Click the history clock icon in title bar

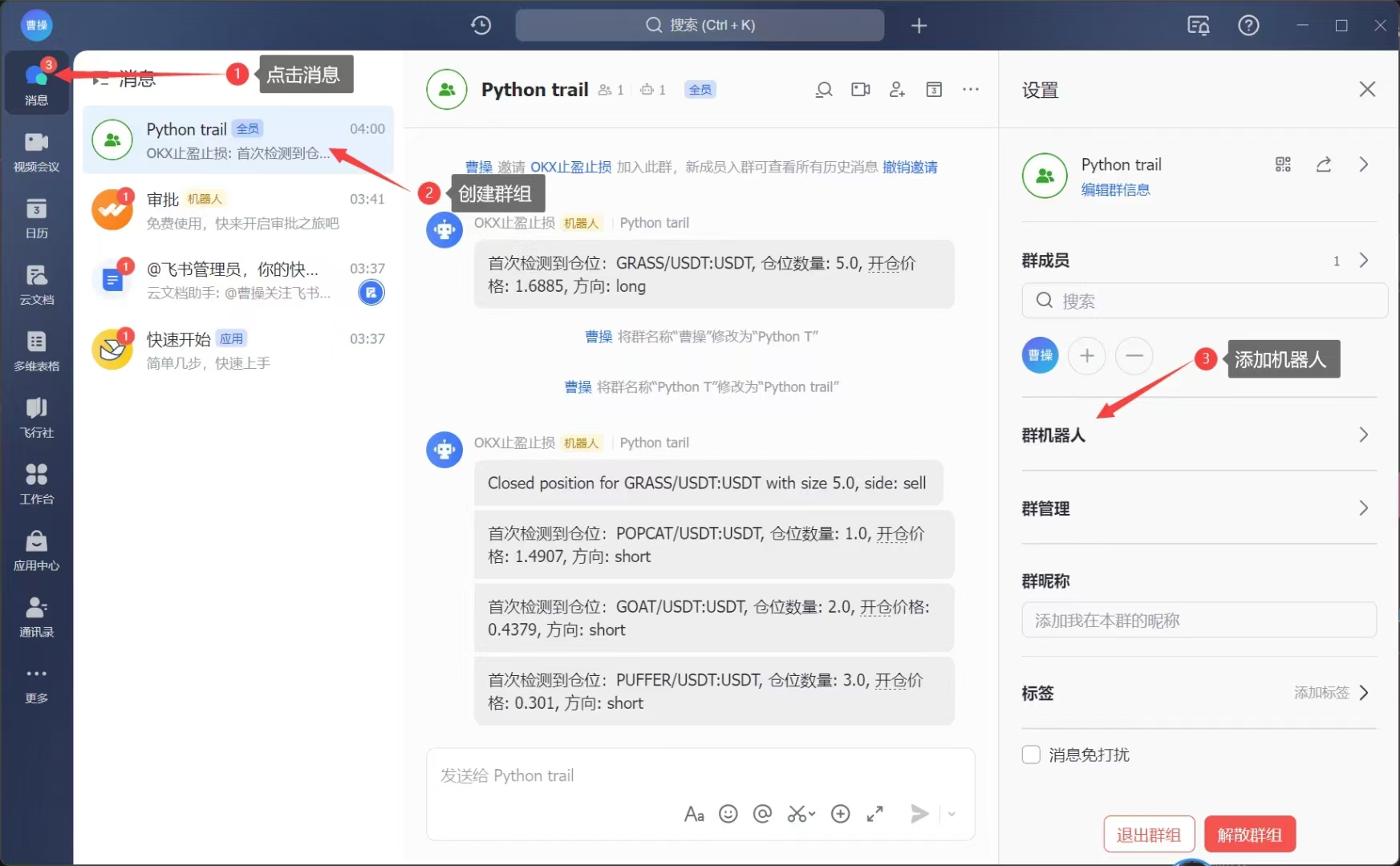[x=481, y=25]
